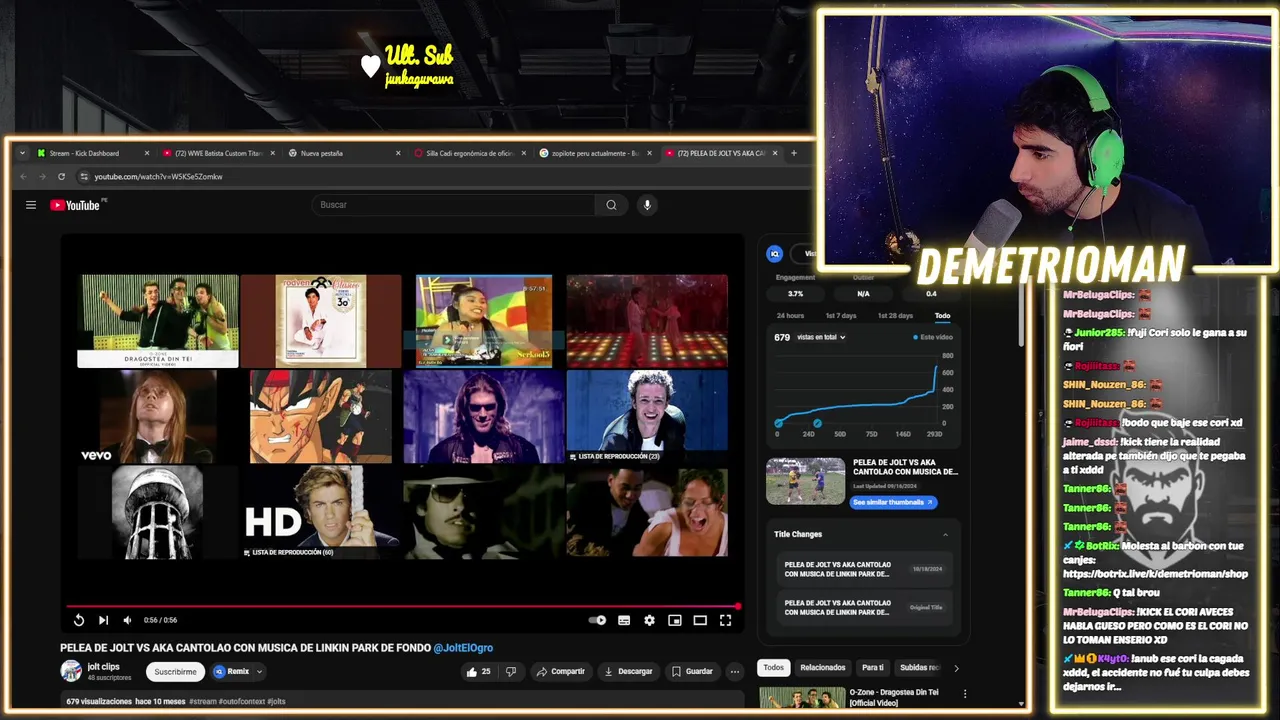Open the LISTA DE REPRODUCCIÓN (23) thumbnail

(647, 417)
